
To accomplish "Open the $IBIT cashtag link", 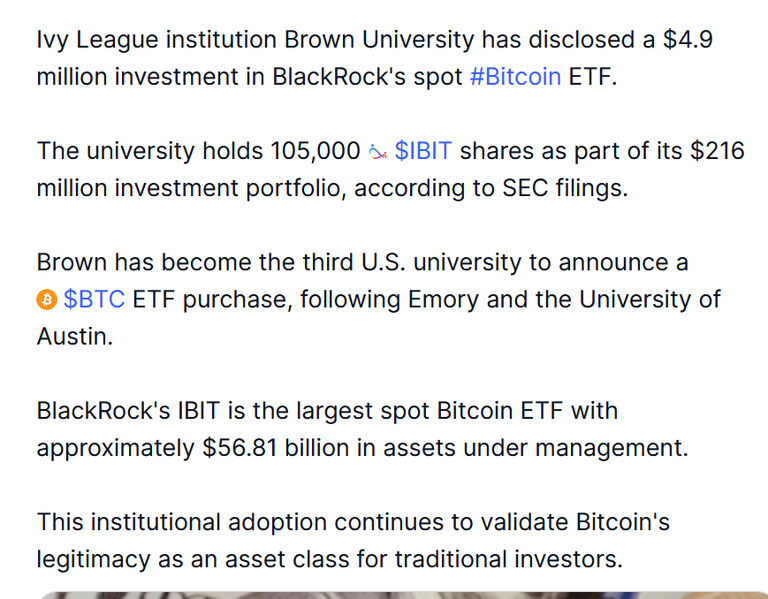I will [x=423, y=151].
